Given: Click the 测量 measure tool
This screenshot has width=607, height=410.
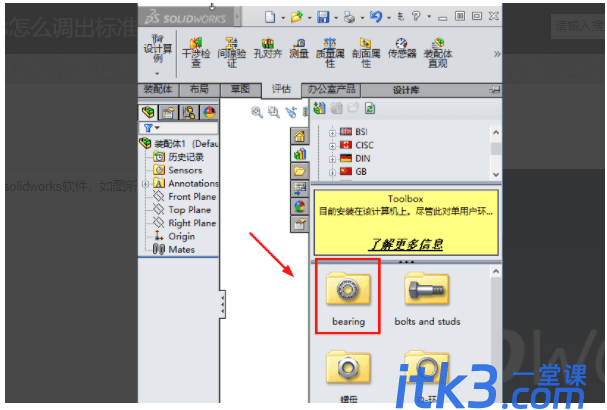Looking at the screenshot, I should tap(299, 48).
